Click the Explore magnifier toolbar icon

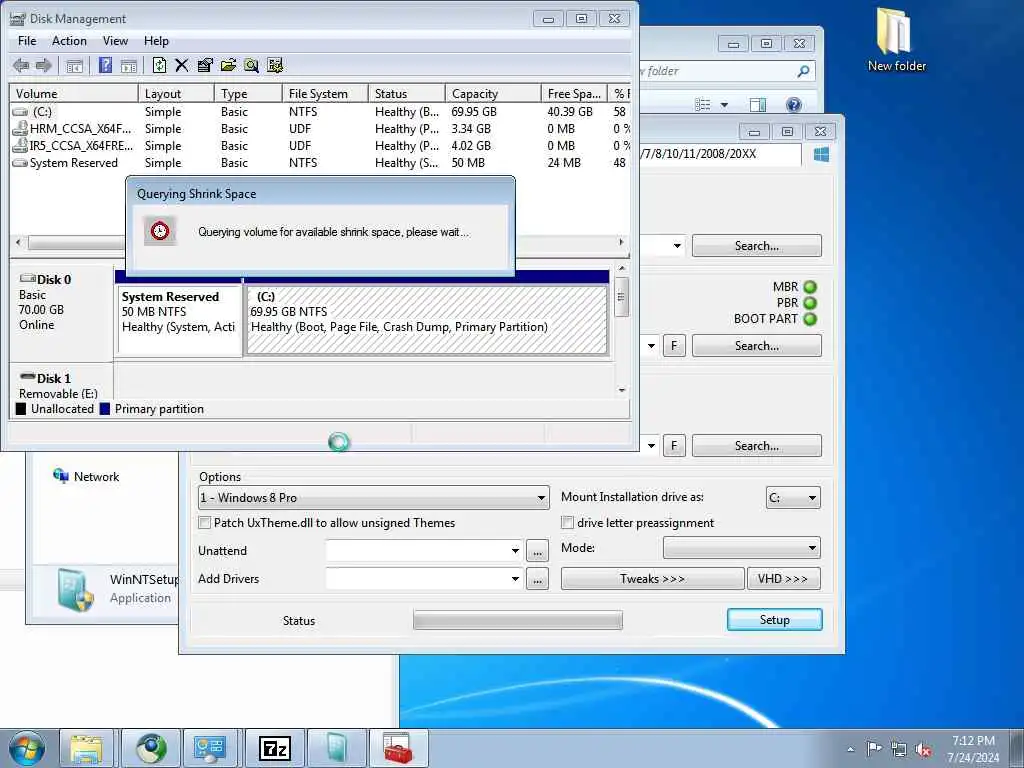(x=251, y=65)
